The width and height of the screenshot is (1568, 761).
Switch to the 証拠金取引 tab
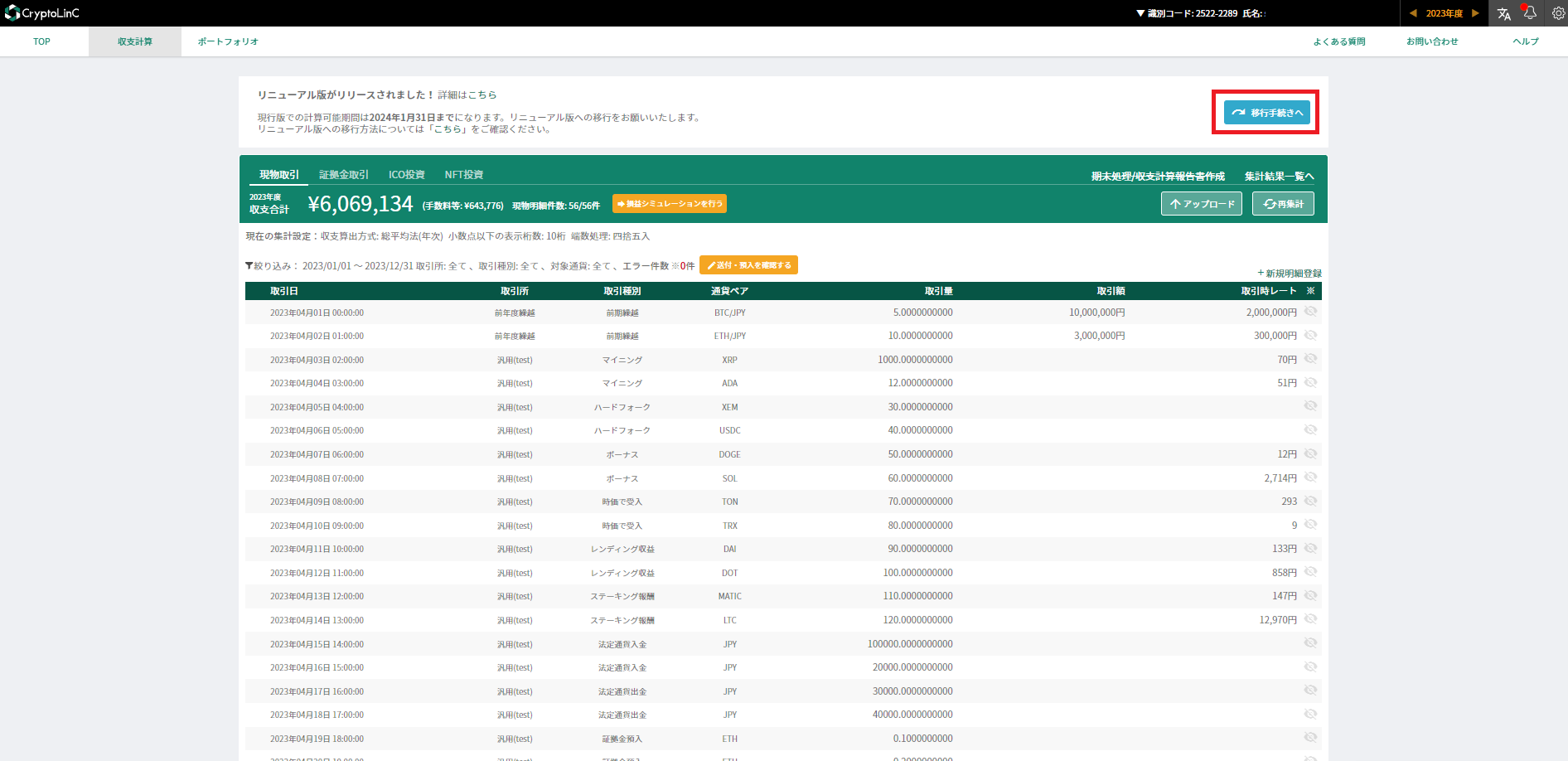344,175
